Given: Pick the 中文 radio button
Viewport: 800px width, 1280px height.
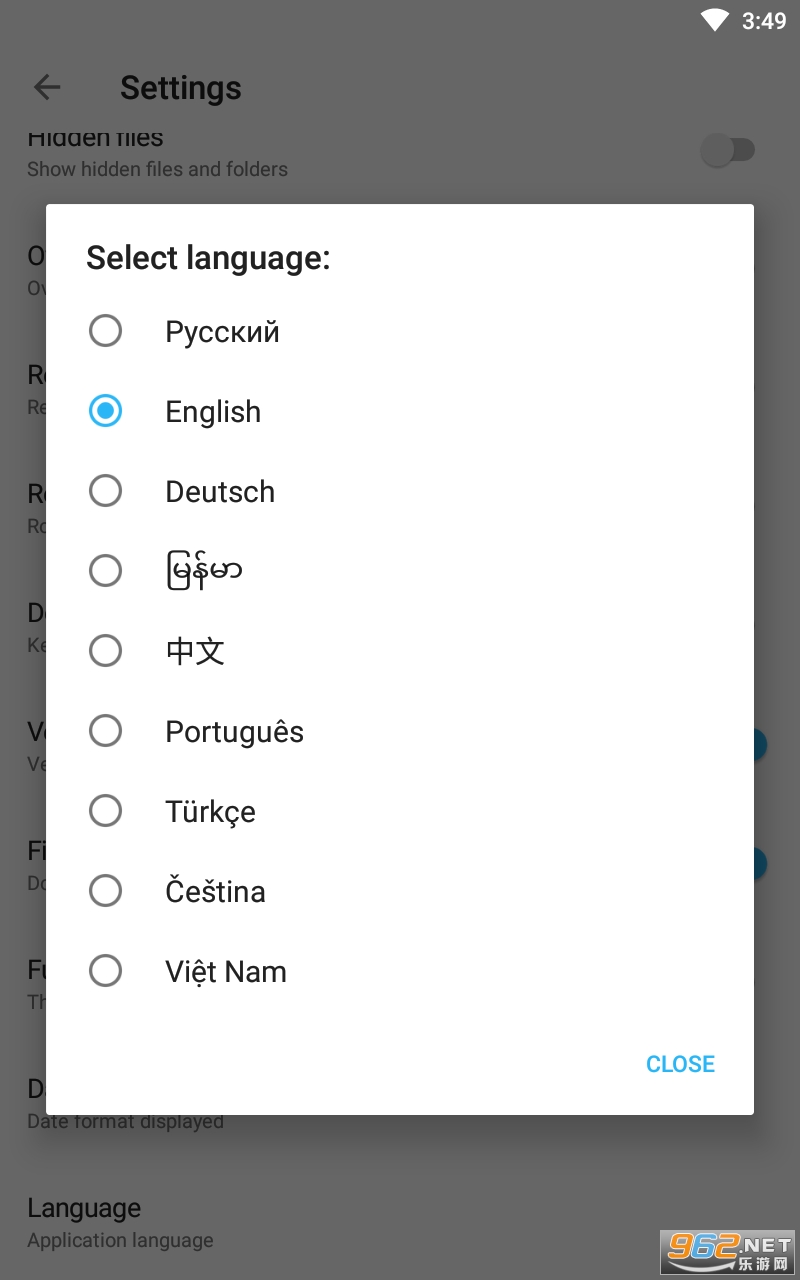Looking at the screenshot, I should (105, 651).
